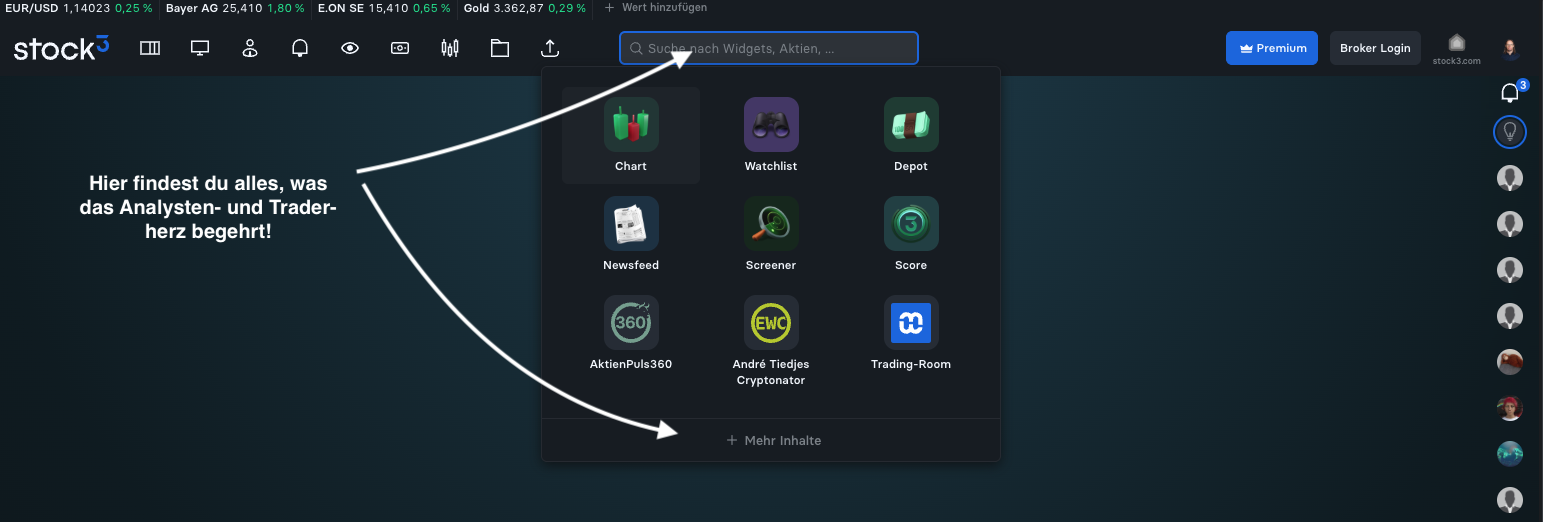Image resolution: width=1543 pixels, height=522 pixels.
Task: Select the Watchlist widget
Action: click(x=771, y=135)
